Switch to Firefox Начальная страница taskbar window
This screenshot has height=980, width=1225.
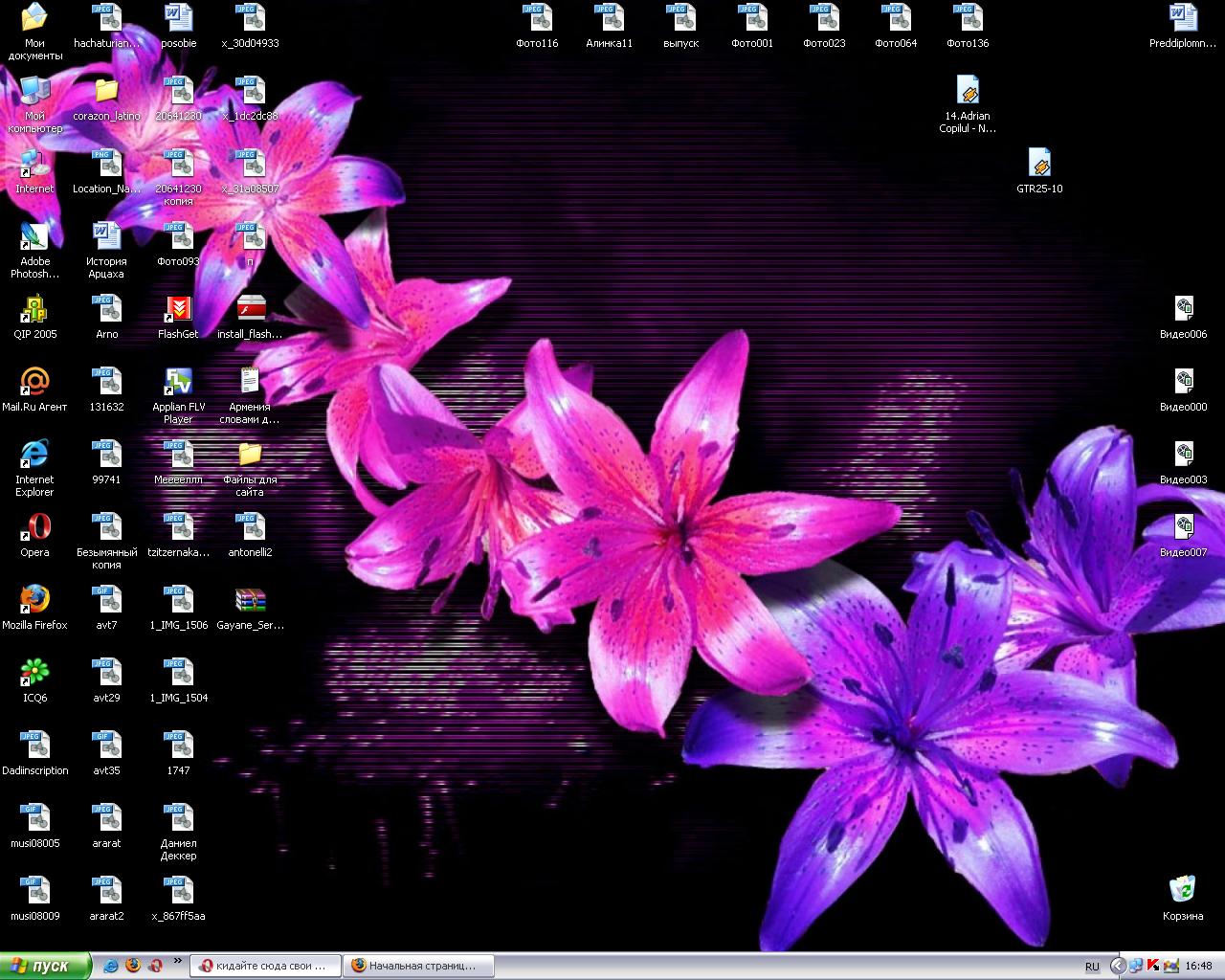[x=419, y=966]
